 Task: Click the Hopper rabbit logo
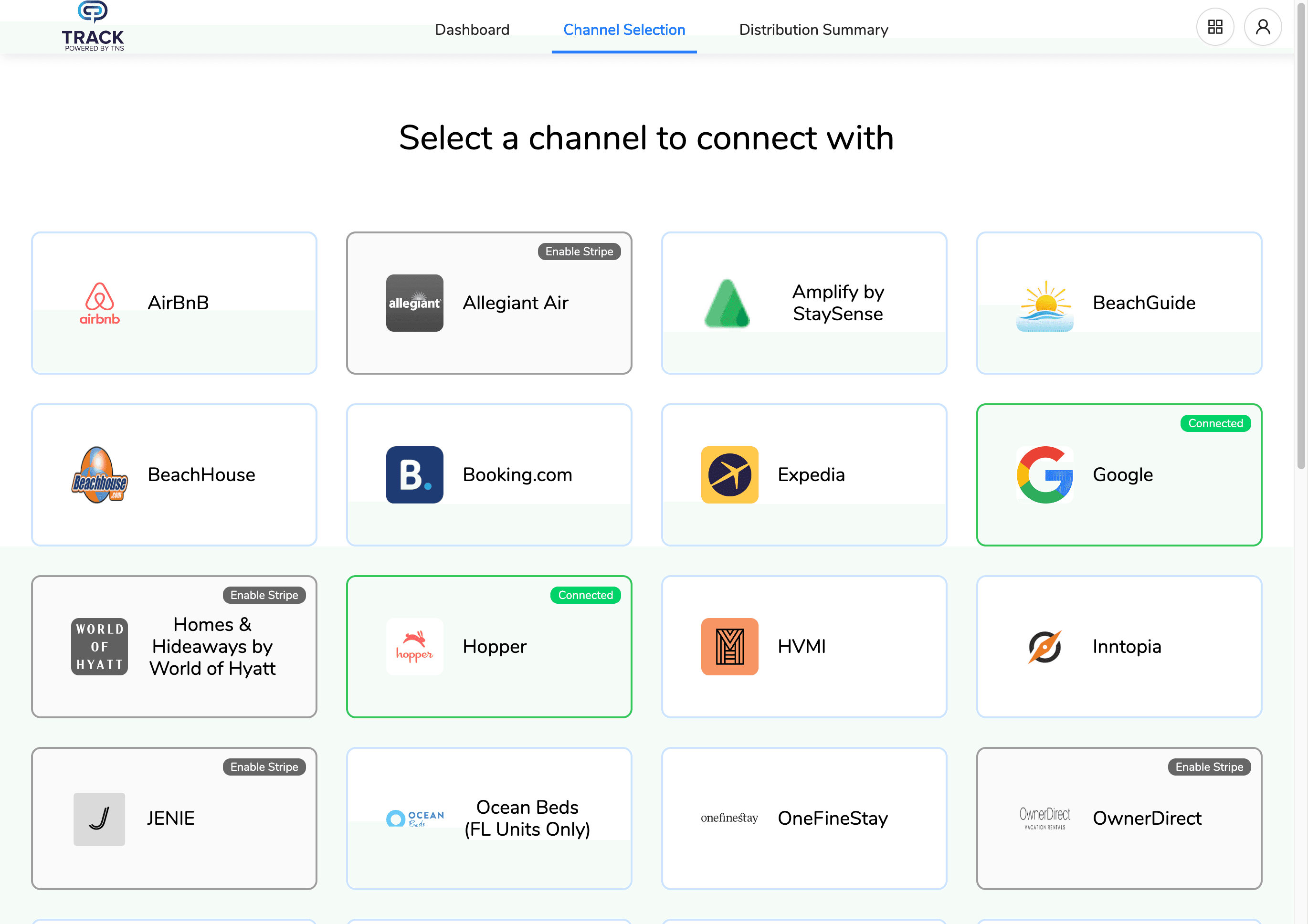click(x=415, y=647)
